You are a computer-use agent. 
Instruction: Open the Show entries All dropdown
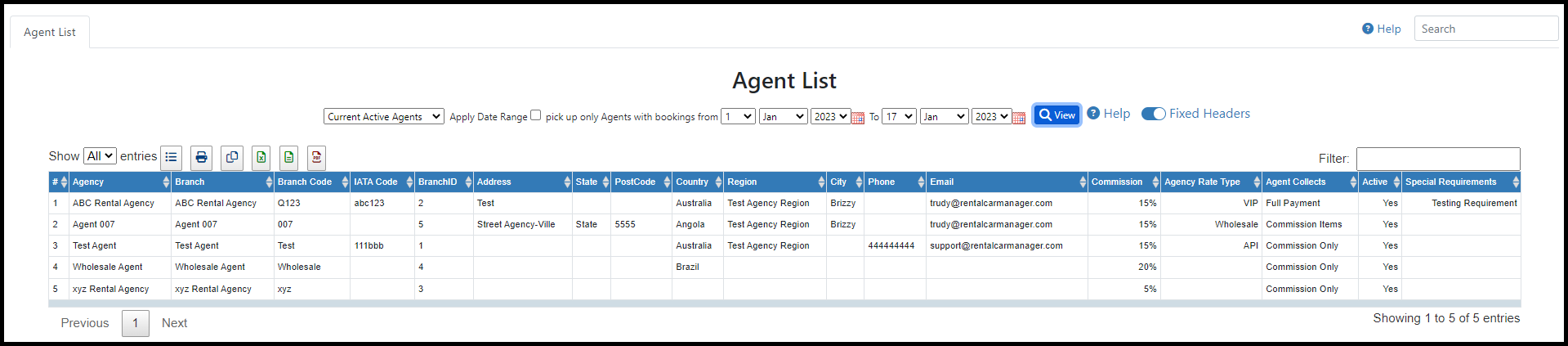click(x=100, y=156)
